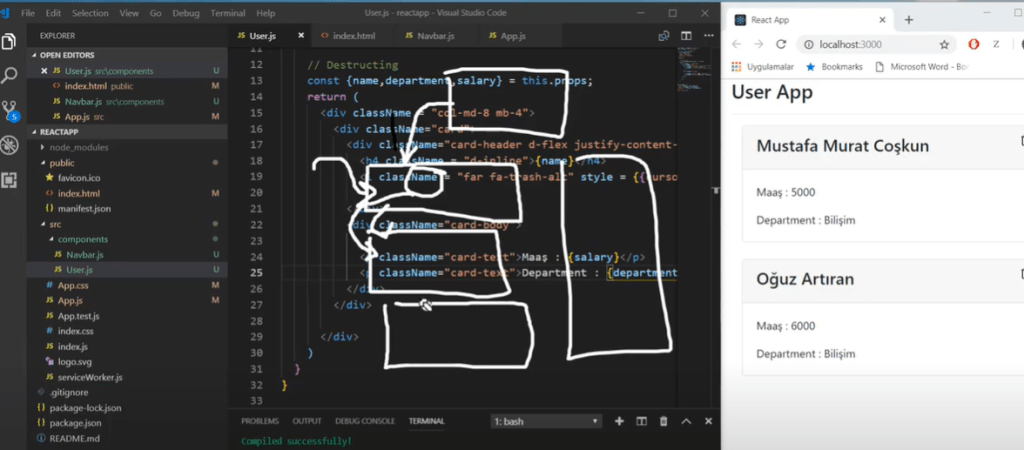Screen dimensions: 1024x450
Task: Switch to the PROBLEMS panel tab
Action: (x=259, y=422)
